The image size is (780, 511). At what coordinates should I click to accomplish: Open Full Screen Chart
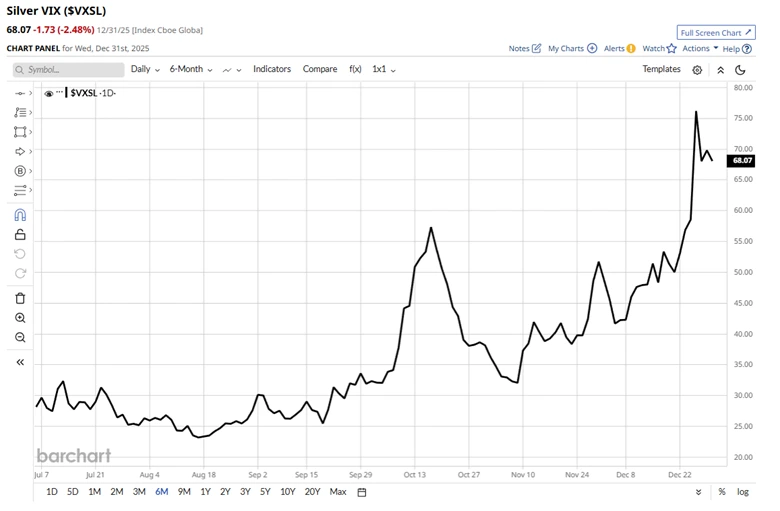pyautogui.click(x=716, y=33)
